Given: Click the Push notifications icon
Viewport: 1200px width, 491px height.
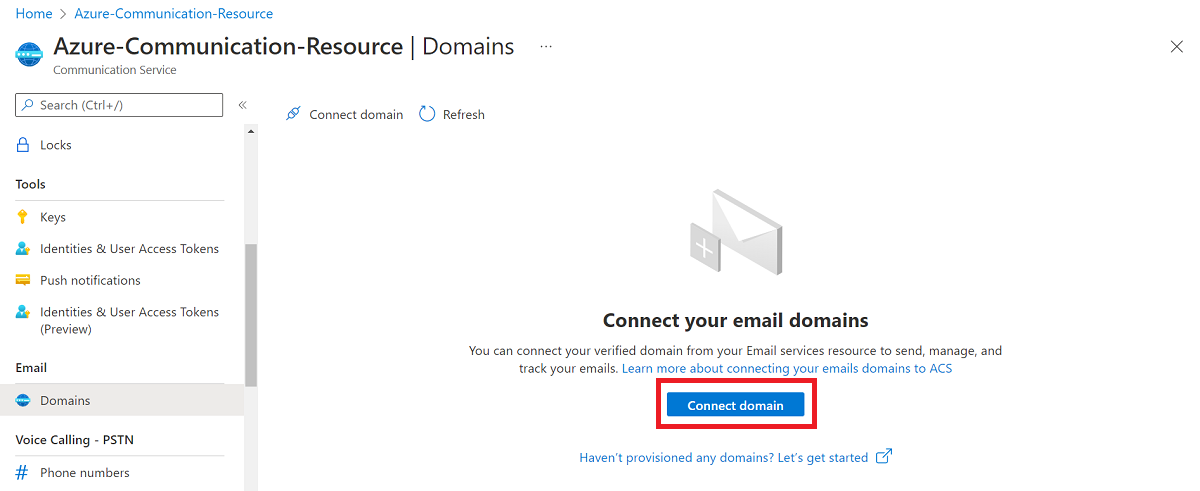Looking at the screenshot, I should click(23, 280).
